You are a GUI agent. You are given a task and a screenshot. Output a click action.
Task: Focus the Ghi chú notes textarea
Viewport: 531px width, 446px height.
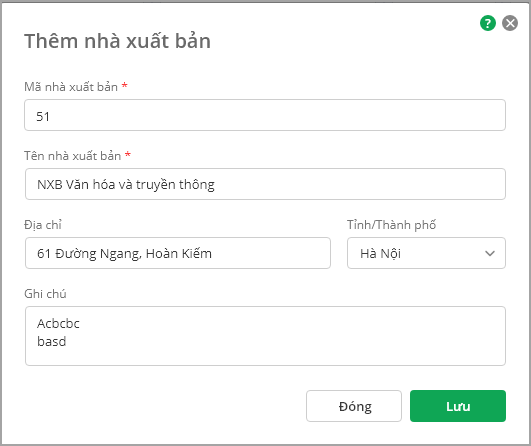pyautogui.click(x=265, y=336)
